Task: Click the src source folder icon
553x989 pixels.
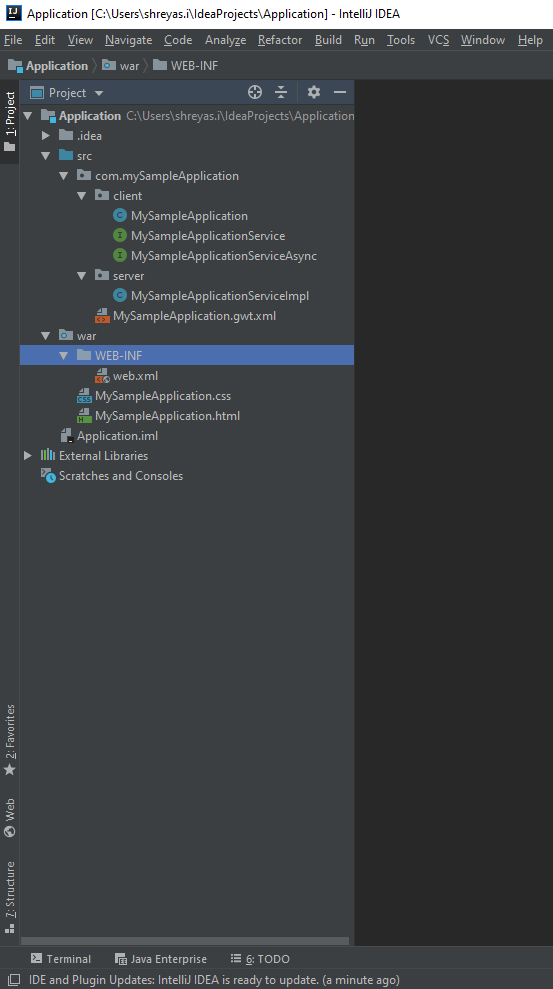Action: 66,155
